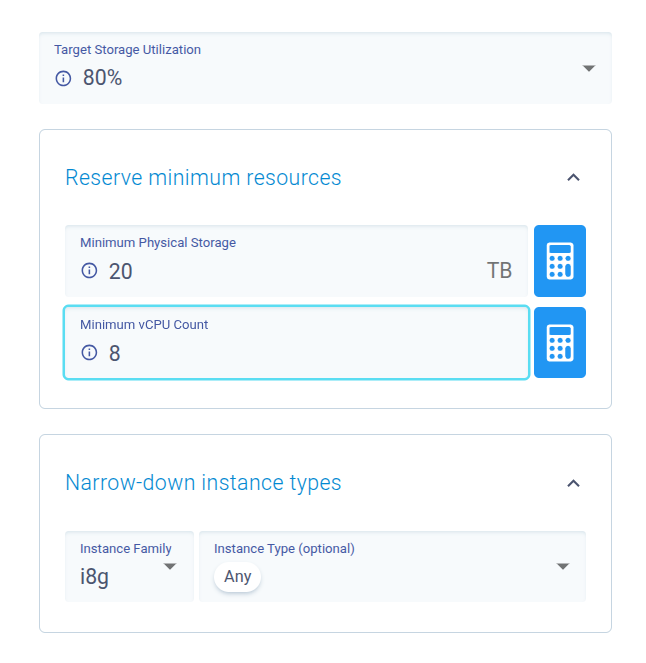The image size is (646, 663).
Task: Click the Minimum vCPU Count info icon
Action: (89, 353)
